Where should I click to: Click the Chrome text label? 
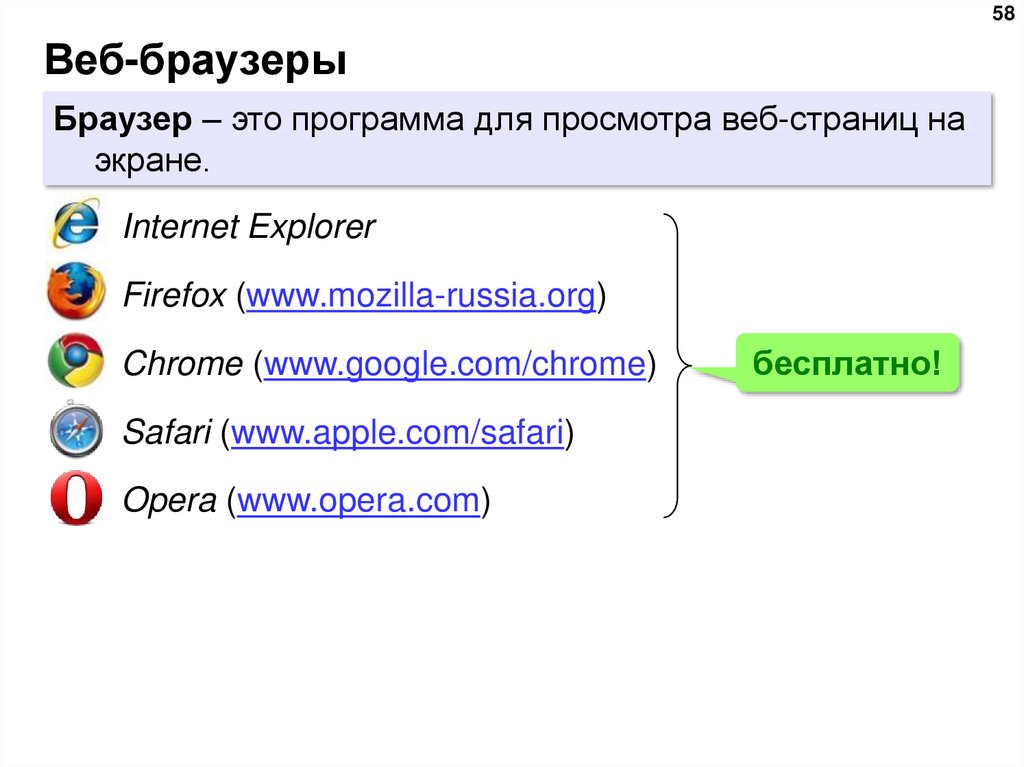(x=182, y=365)
